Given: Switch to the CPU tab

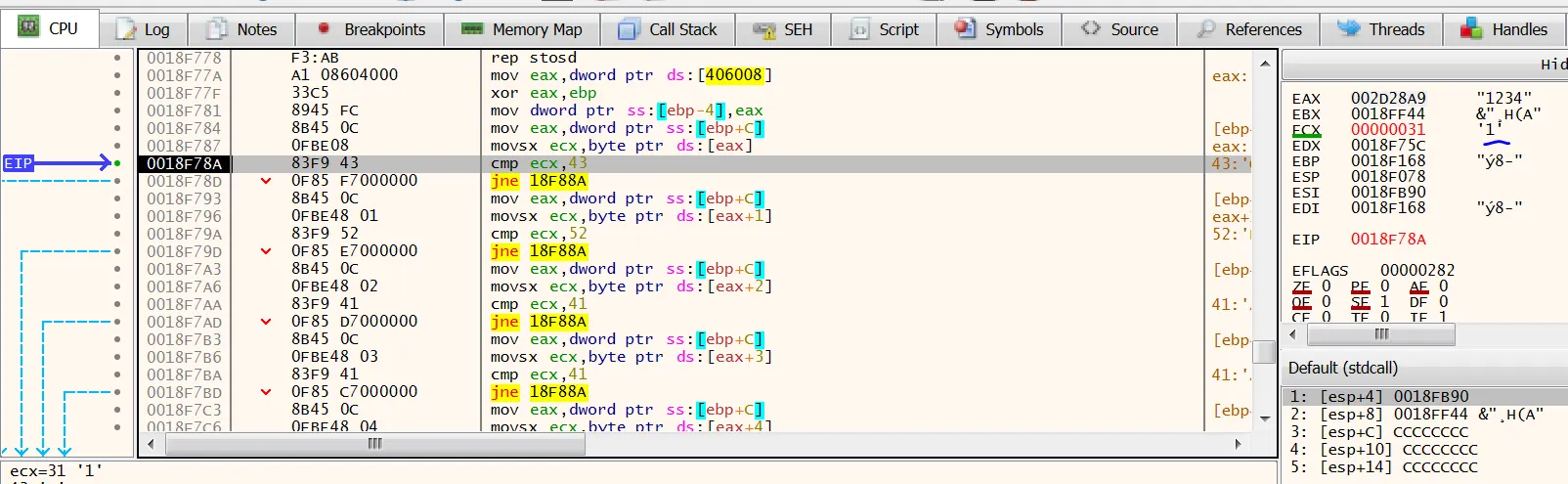Looking at the screenshot, I should (50, 29).
